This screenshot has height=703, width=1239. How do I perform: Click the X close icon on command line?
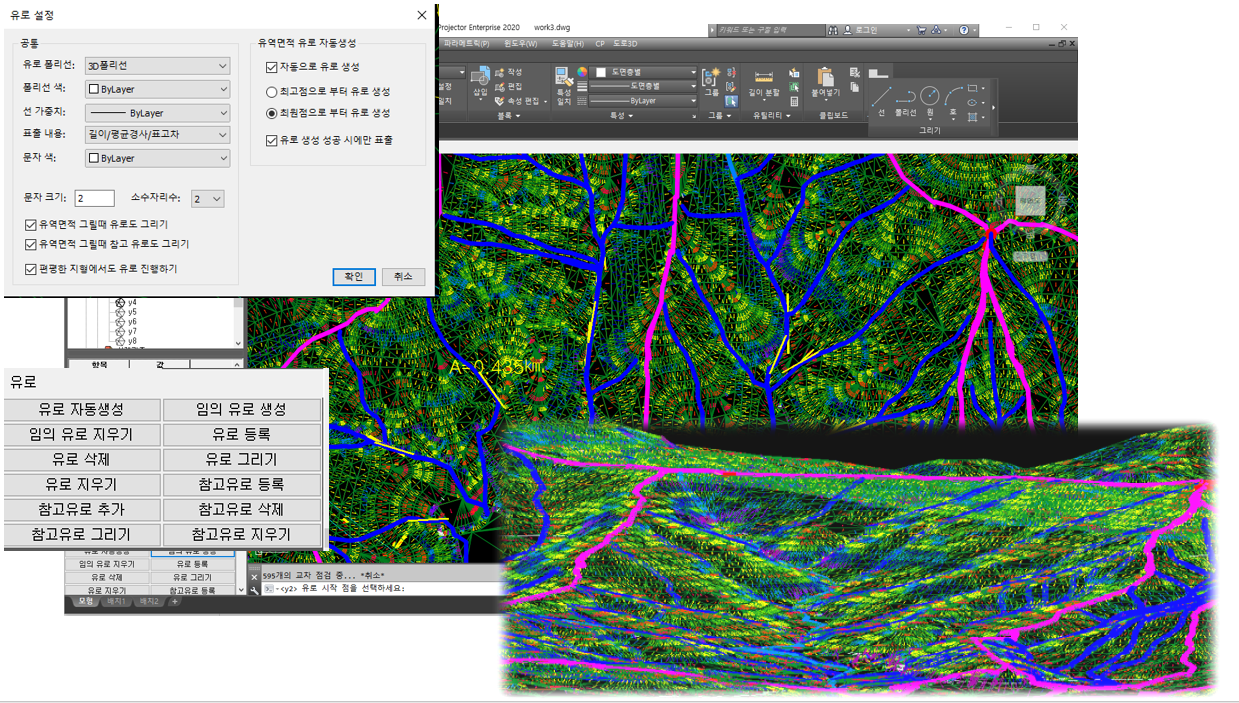[254, 577]
